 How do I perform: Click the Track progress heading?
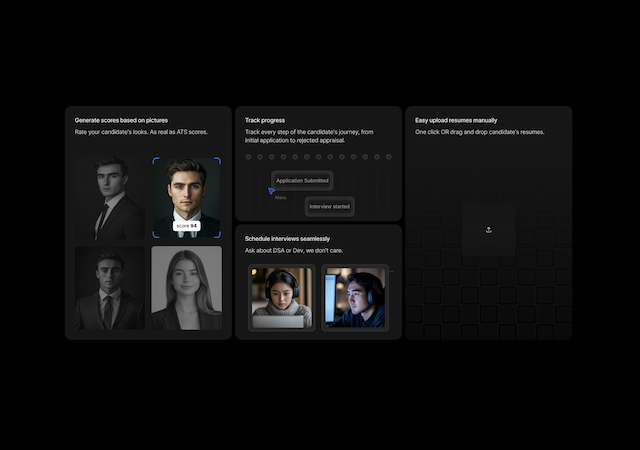pyautogui.click(x=265, y=120)
